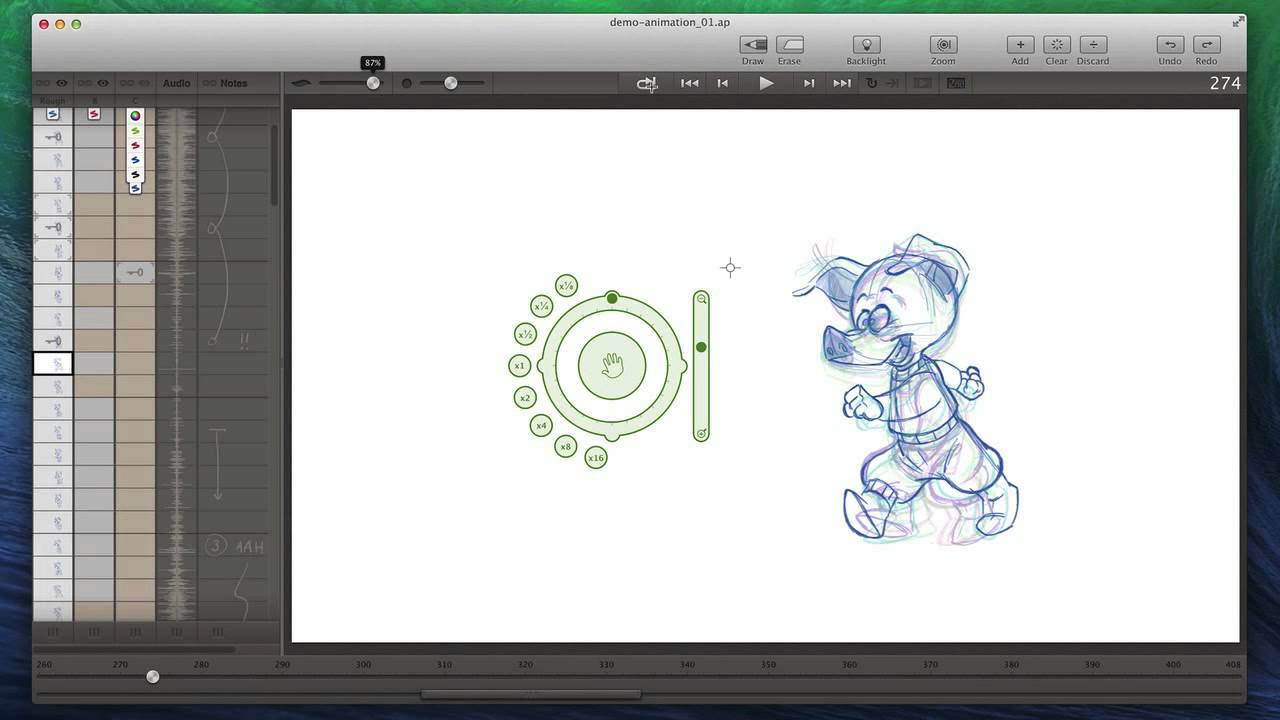
Task: Click the key icon in the Rough column
Action: (52, 136)
